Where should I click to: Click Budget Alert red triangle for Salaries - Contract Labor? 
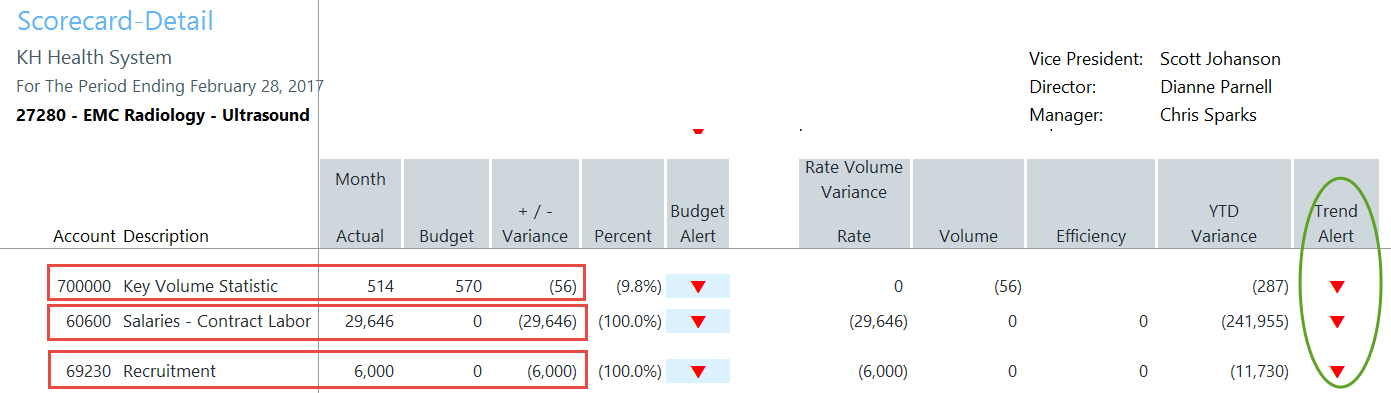tap(698, 322)
